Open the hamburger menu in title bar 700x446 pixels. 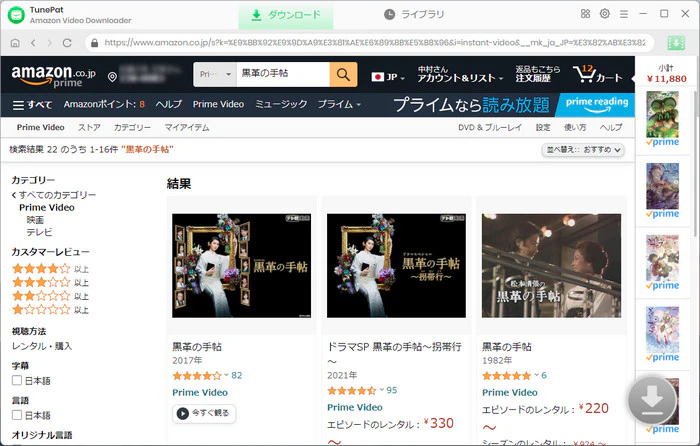tap(624, 14)
